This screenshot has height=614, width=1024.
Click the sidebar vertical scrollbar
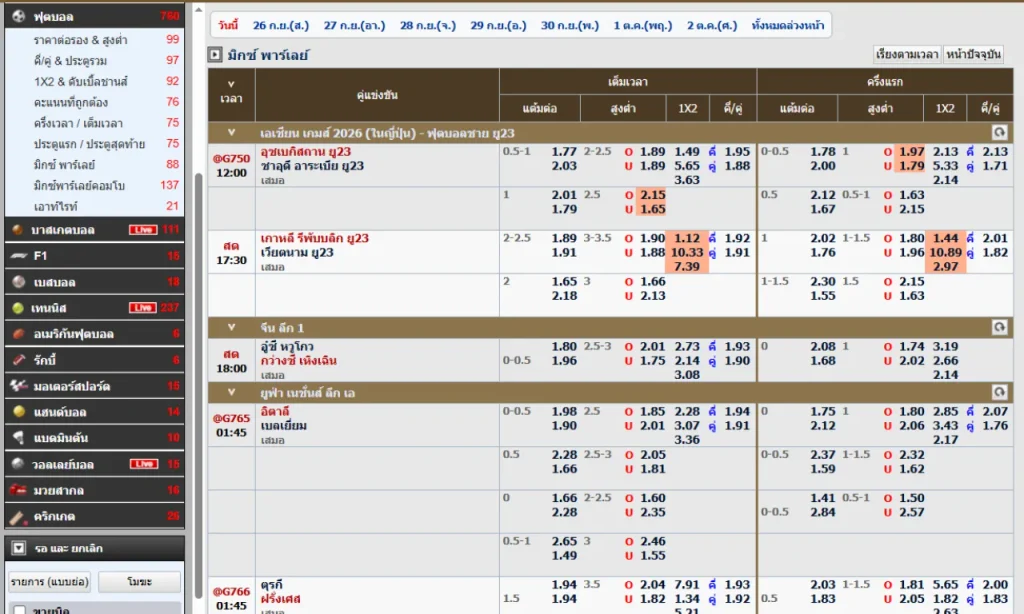[198, 385]
